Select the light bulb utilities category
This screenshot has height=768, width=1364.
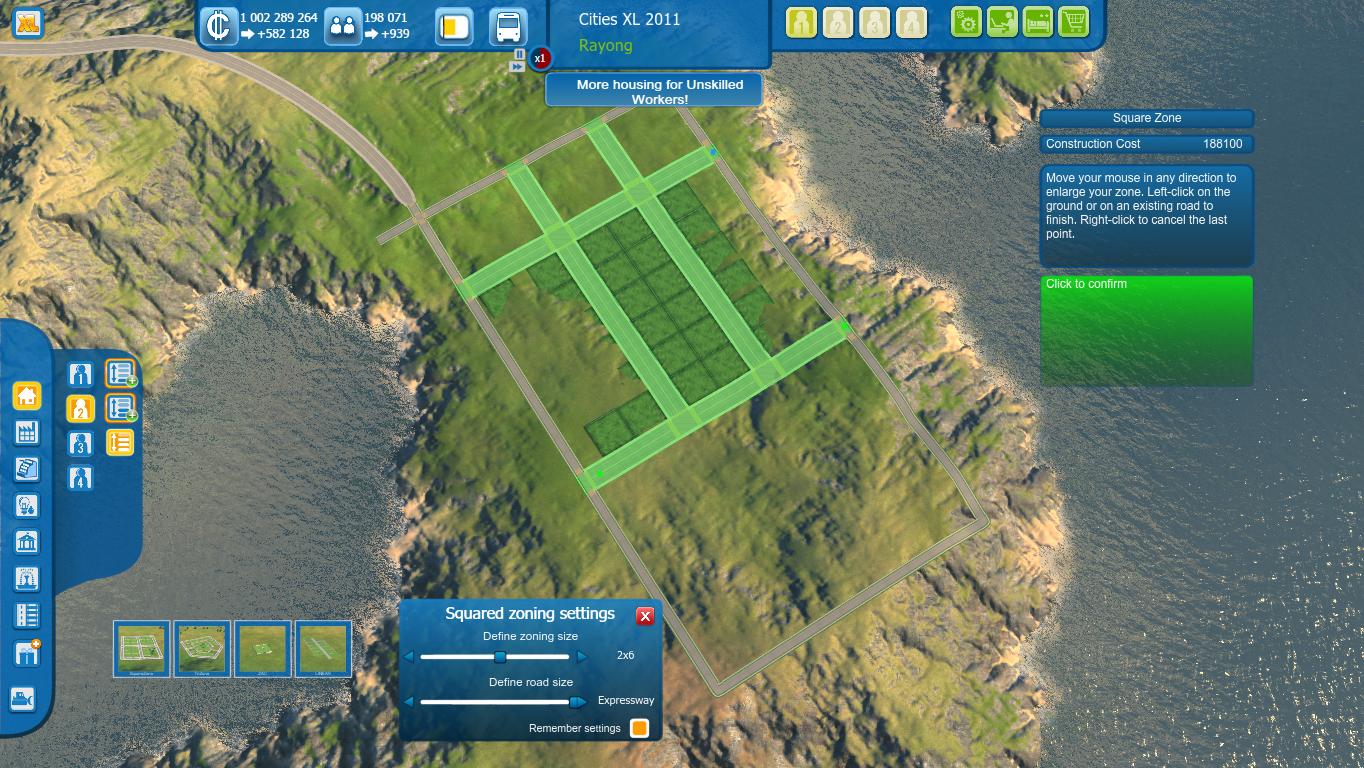[x=27, y=506]
